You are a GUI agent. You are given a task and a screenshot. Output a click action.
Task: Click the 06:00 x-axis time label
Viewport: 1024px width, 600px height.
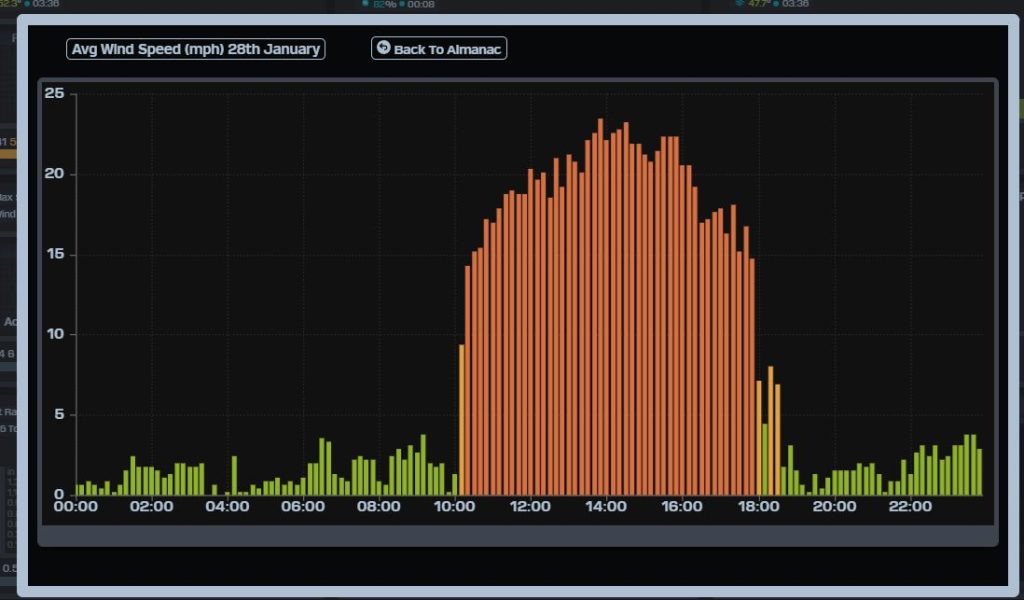click(x=303, y=507)
